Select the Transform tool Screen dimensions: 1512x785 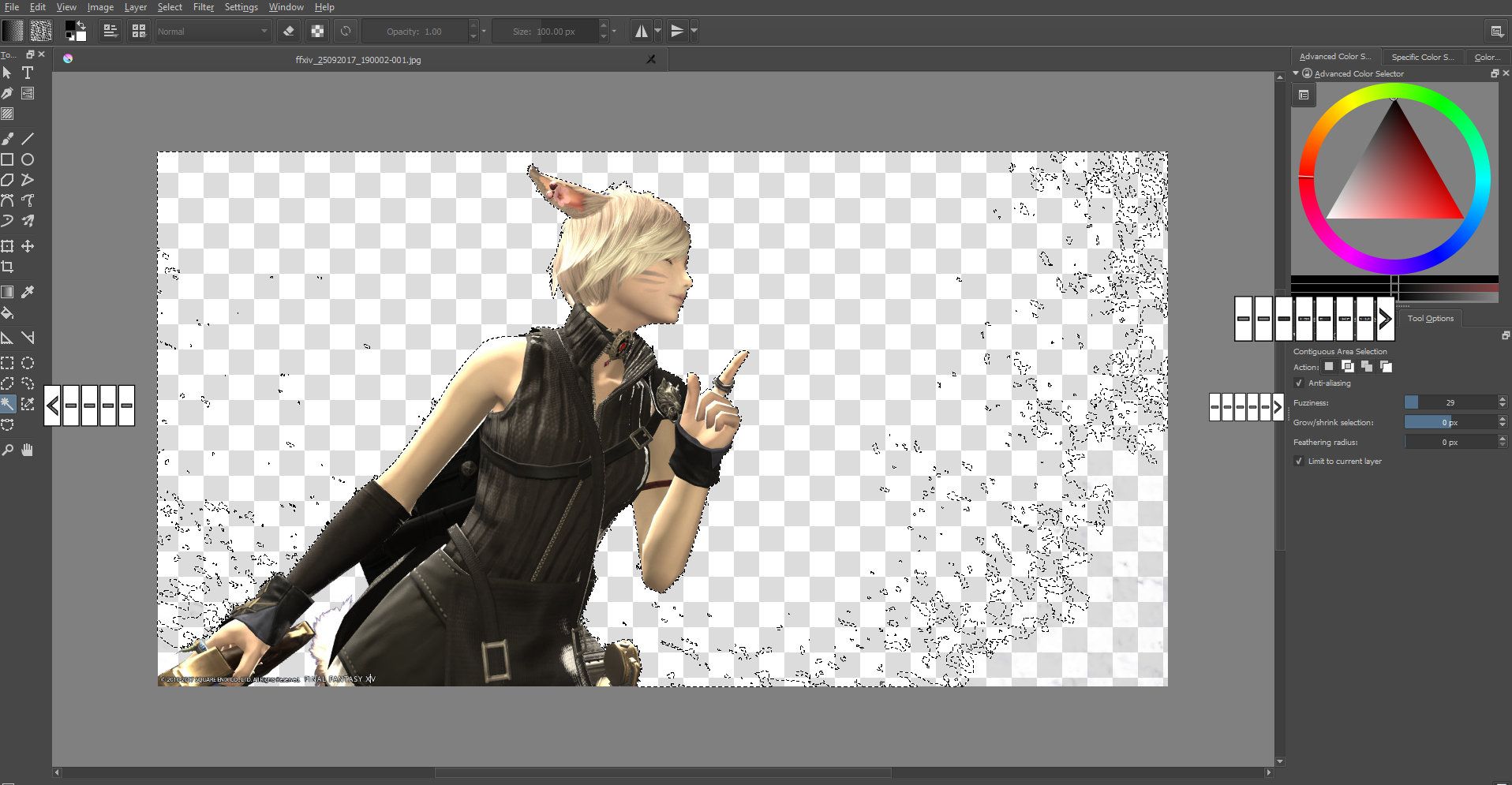click(x=7, y=246)
